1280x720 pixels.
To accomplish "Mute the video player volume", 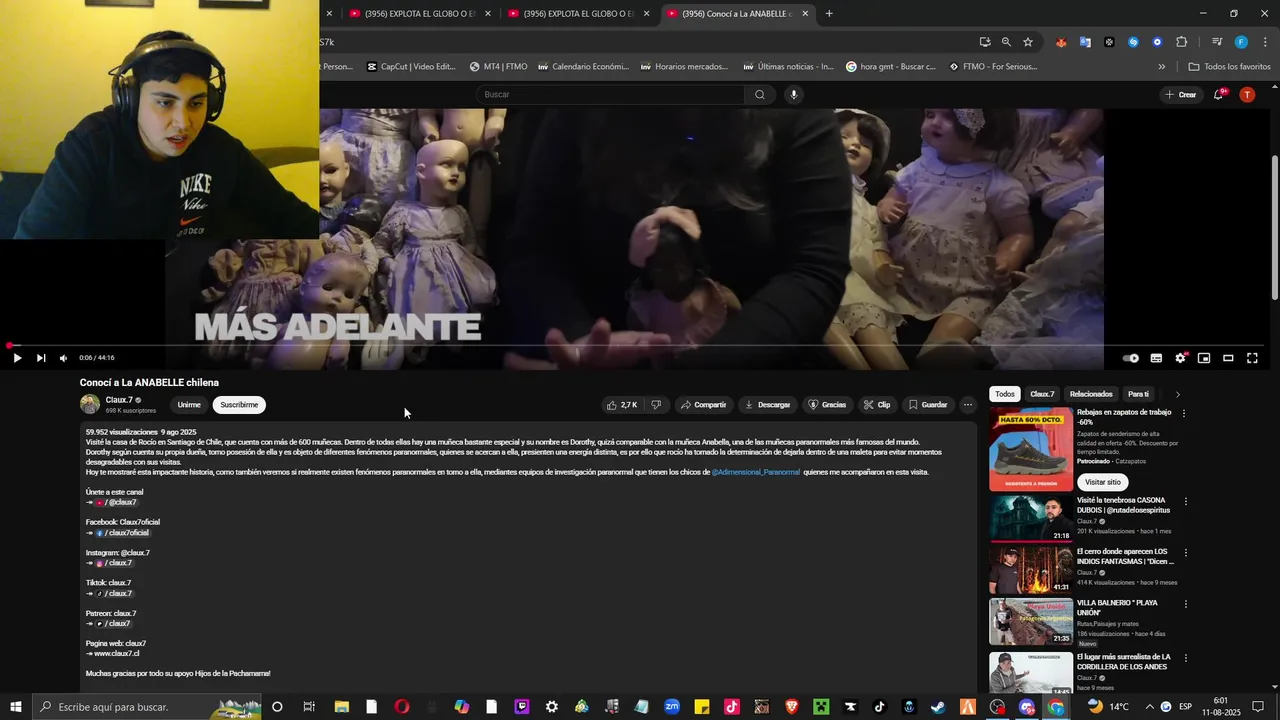I will (x=64, y=358).
